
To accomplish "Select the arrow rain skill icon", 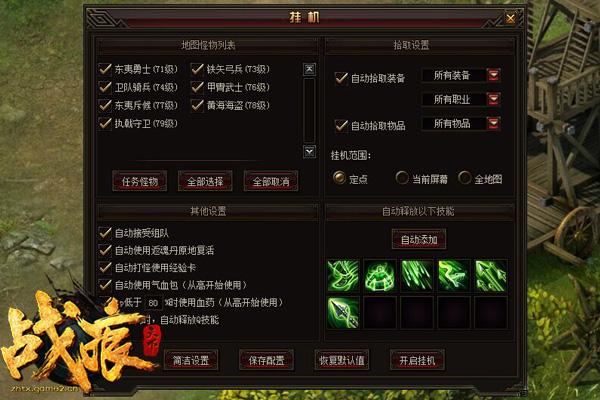I will (x=417, y=276).
